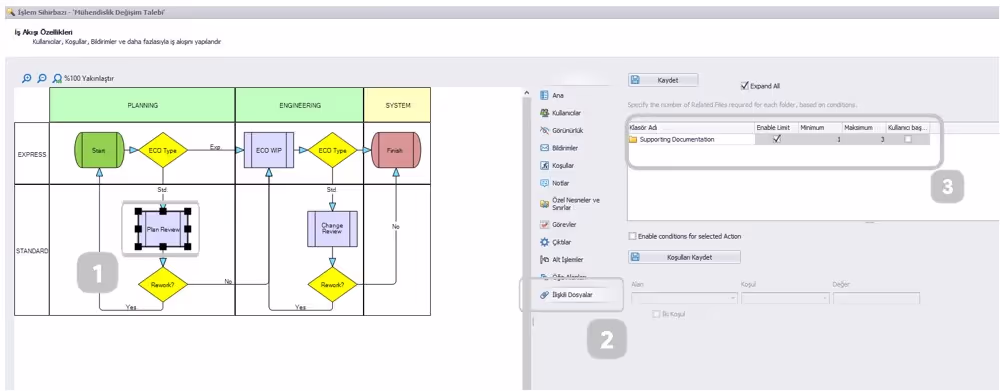Toggle Enable Limit for Supporting Documentation
Screen dimensions: 1000x391
pos(776,139)
